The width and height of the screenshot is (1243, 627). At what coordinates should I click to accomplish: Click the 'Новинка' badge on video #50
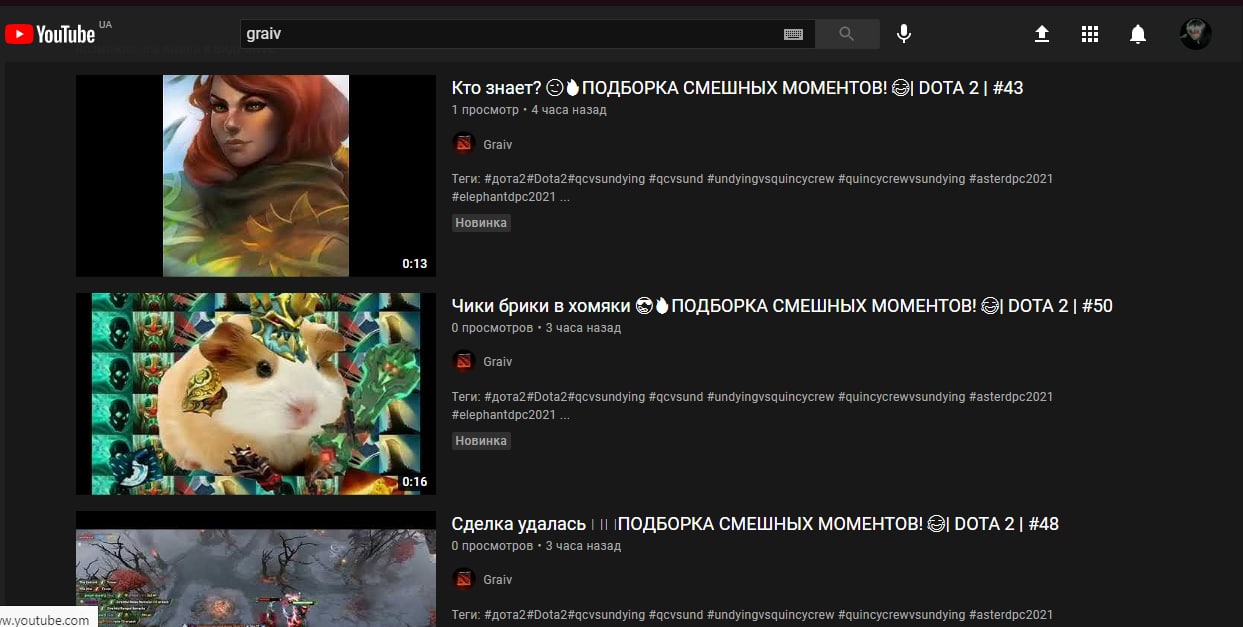[x=481, y=441]
